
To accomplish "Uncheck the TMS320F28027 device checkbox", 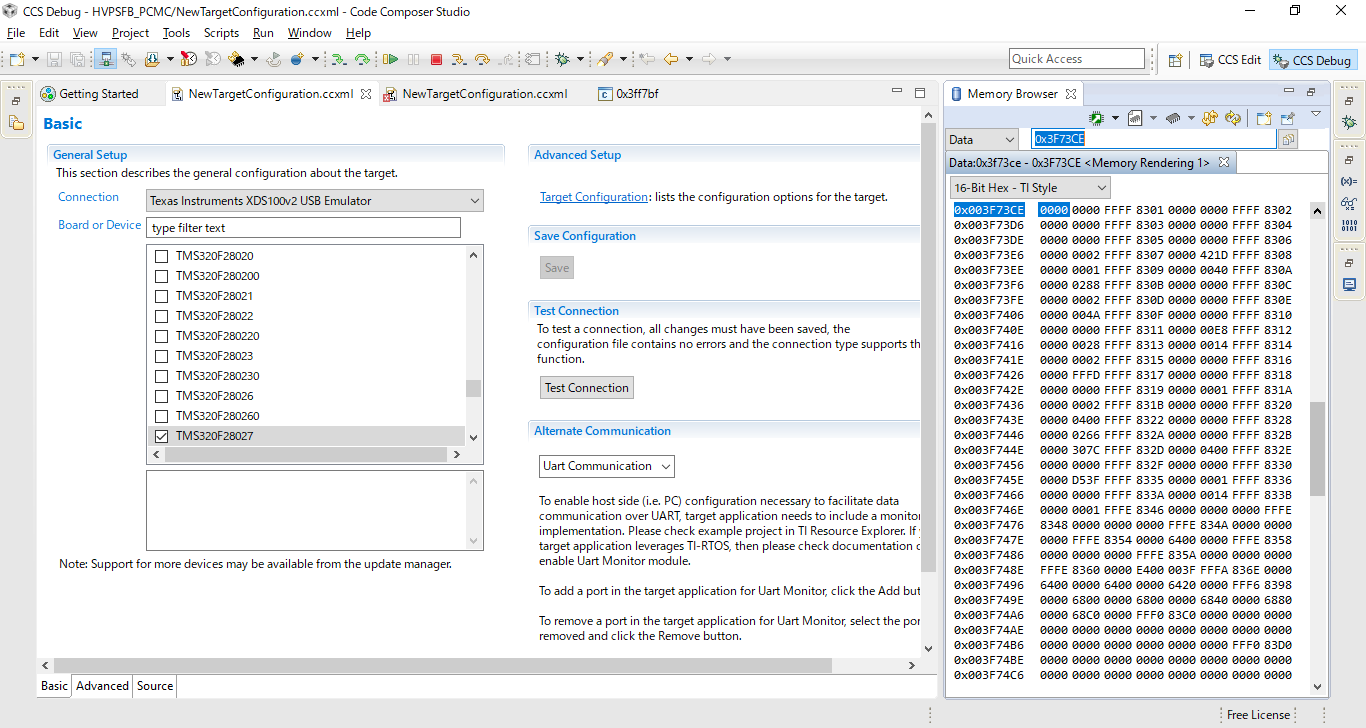I will point(161,436).
